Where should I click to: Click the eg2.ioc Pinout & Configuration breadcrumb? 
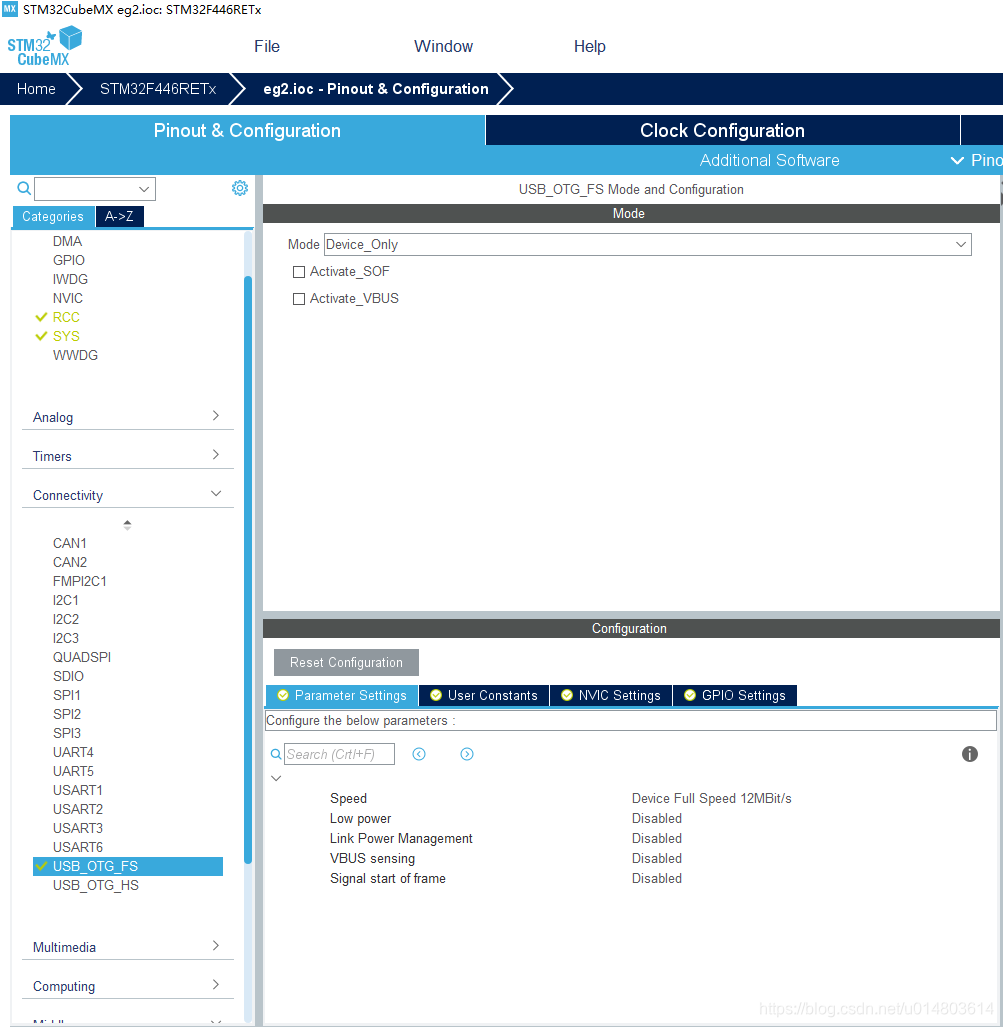(376, 89)
